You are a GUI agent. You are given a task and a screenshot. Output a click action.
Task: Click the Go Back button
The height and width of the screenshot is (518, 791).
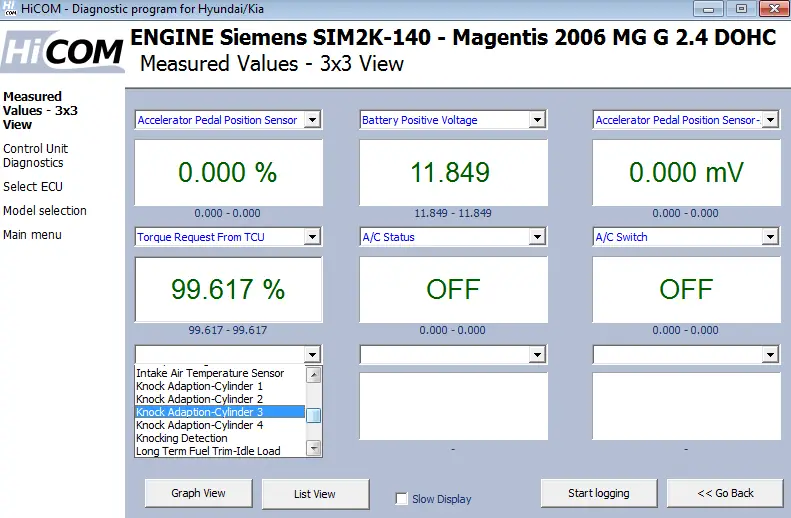coord(725,493)
